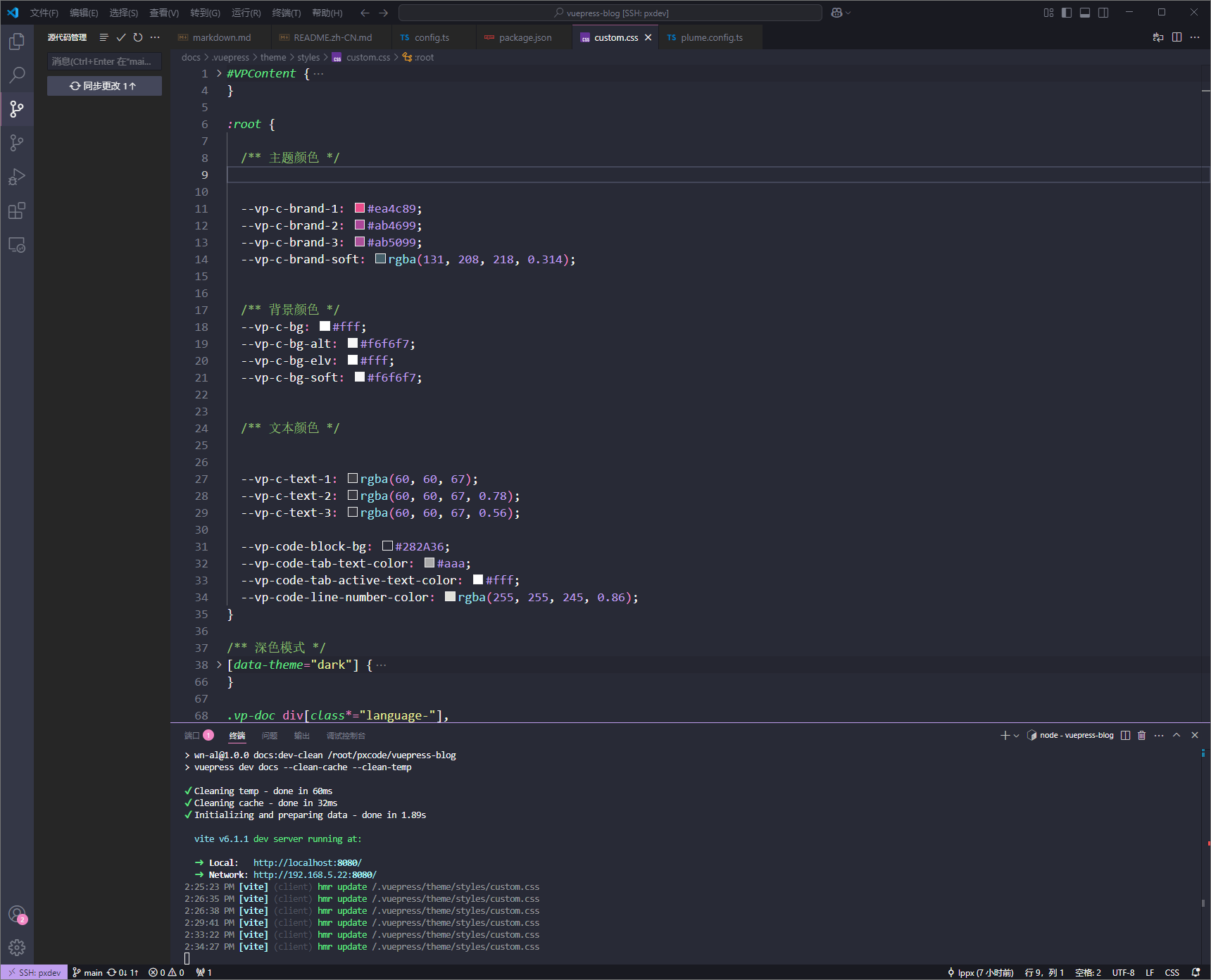Viewport: 1211px width, 980px height.
Task: Open the Explorer view in activity bar
Action: (x=17, y=42)
